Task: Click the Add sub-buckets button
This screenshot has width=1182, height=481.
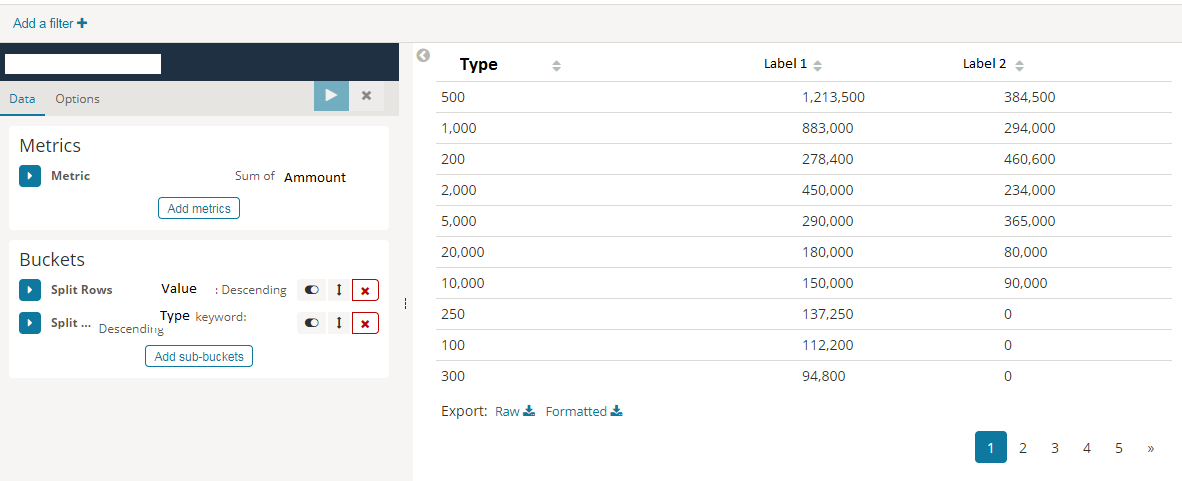Action: coord(199,357)
